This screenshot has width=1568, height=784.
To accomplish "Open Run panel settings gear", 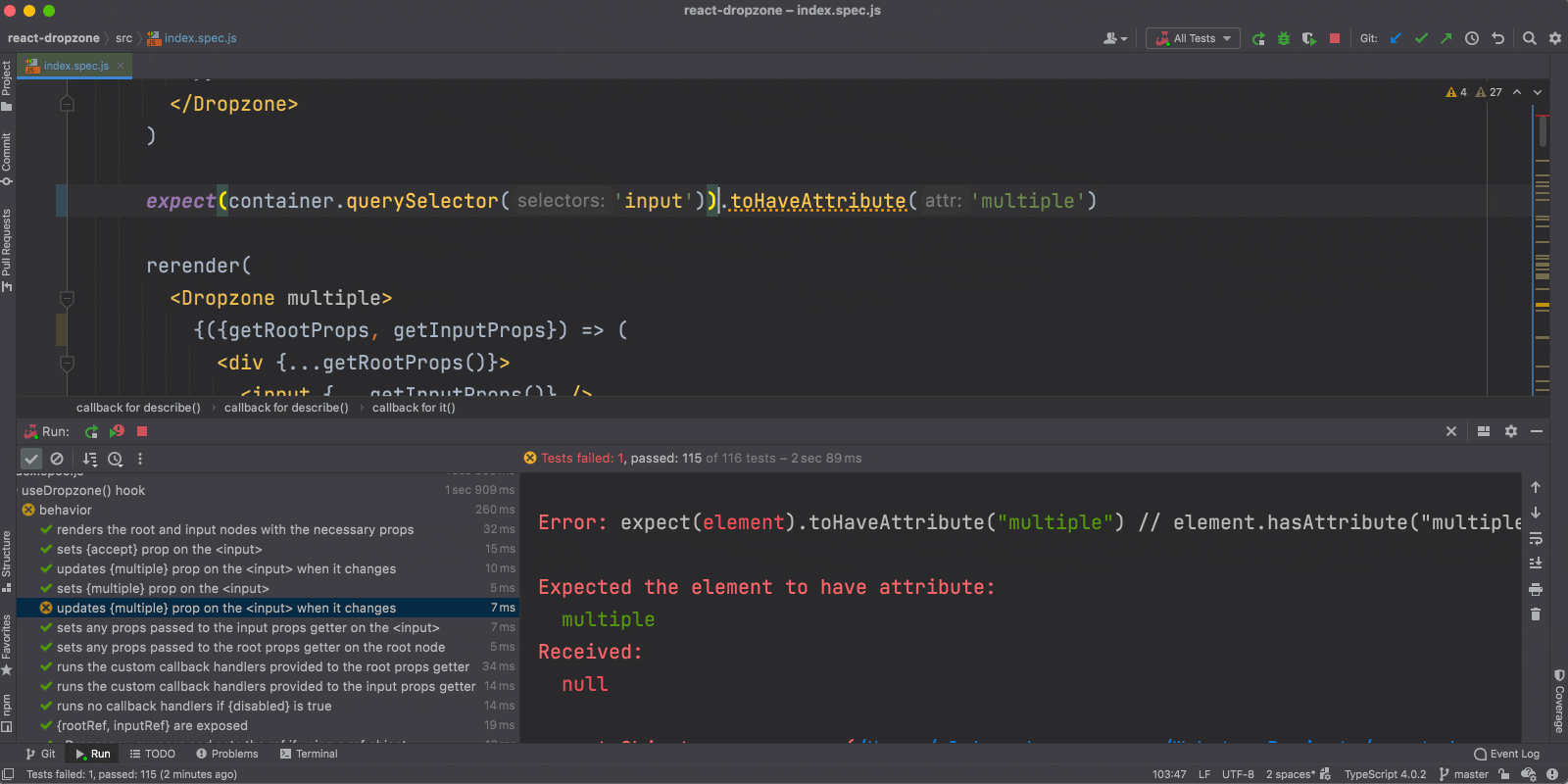I will (1511, 431).
